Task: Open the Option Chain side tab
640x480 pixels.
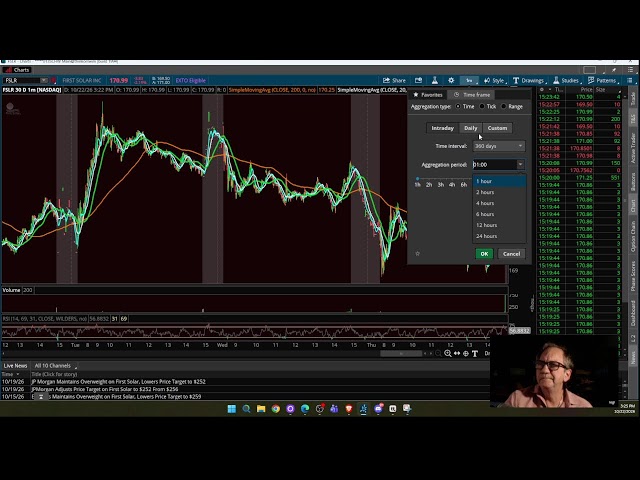Action: point(633,236)
